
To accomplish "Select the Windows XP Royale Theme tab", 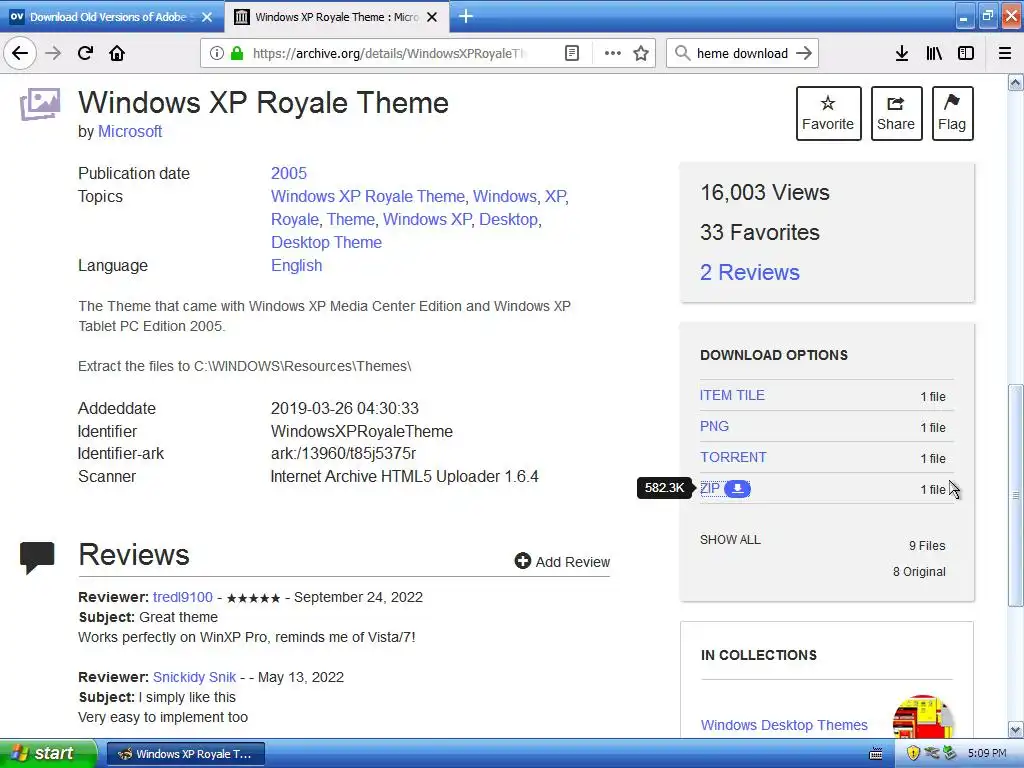I will point(336,17).
